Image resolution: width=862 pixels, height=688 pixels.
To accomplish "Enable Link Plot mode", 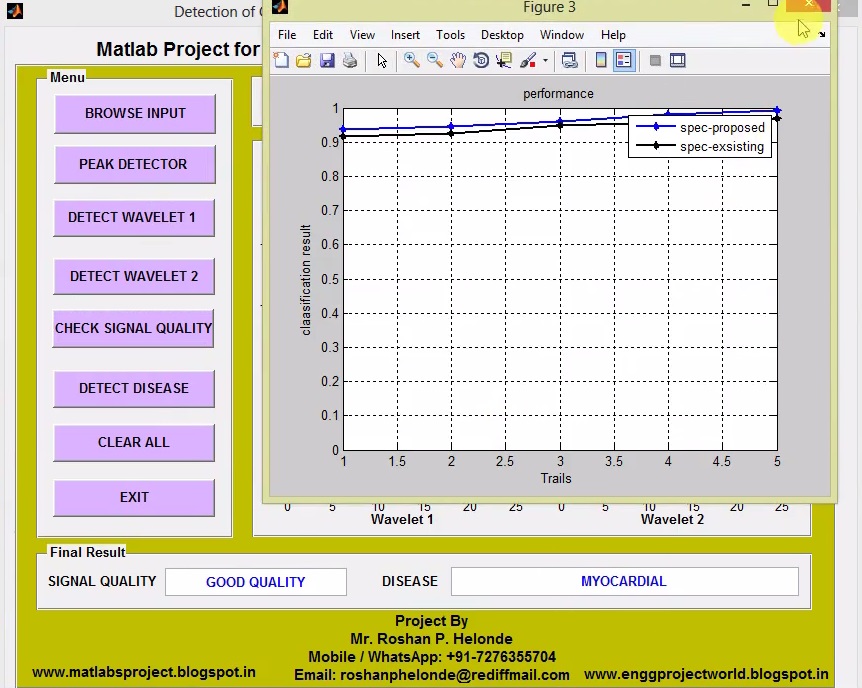I will coord(570,60).
